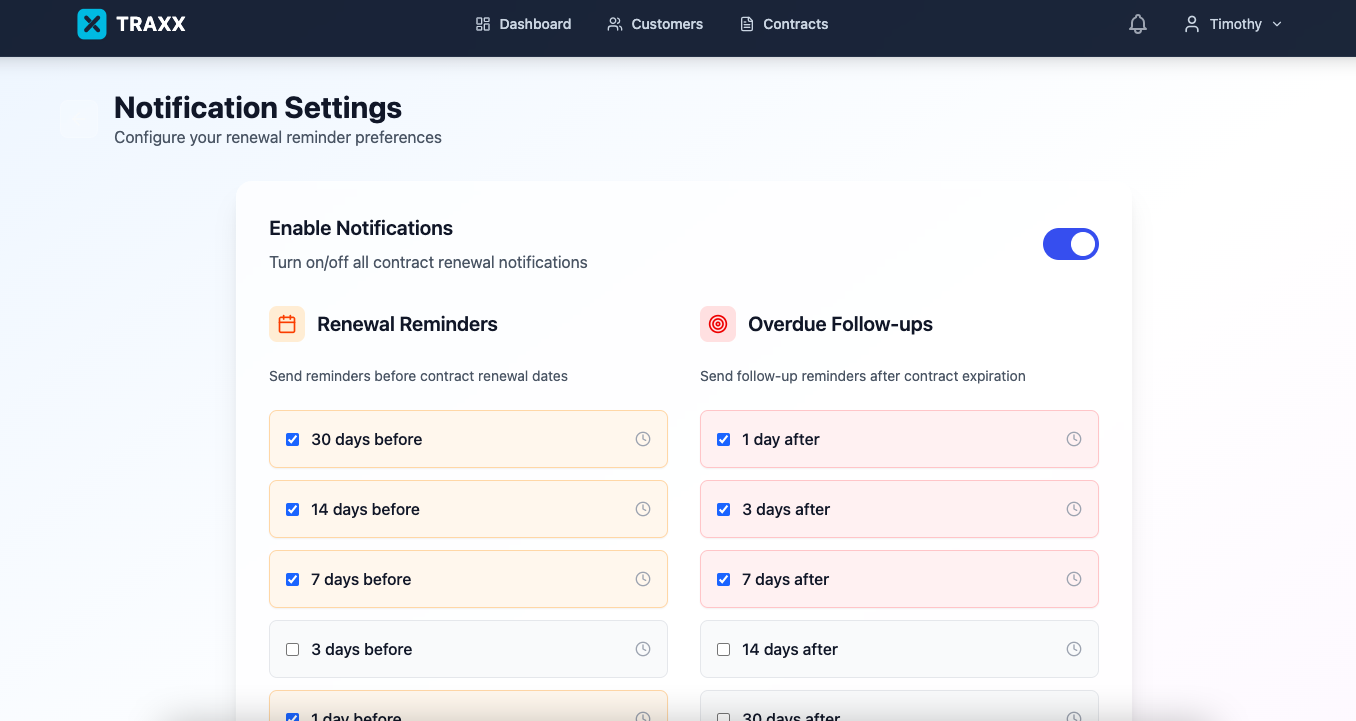Screen dimensions: 1356x721
Task: Click the Notification Settings page heading
Action: point(258,107)
